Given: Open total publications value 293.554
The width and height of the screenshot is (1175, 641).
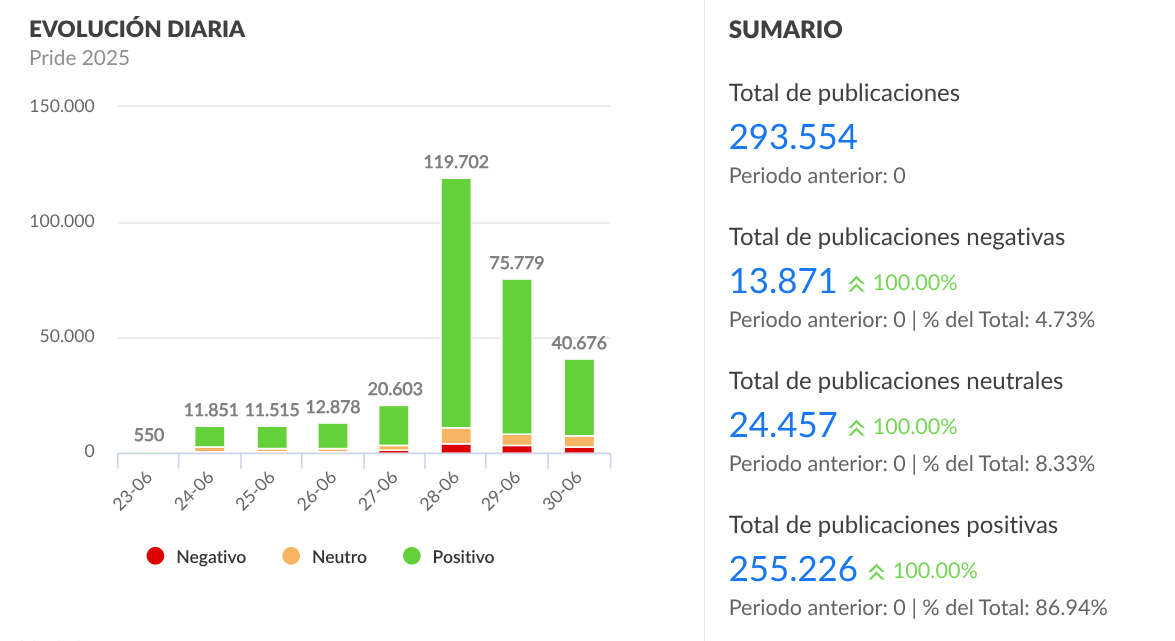Looking at the screenshot, I should [793, 137].
